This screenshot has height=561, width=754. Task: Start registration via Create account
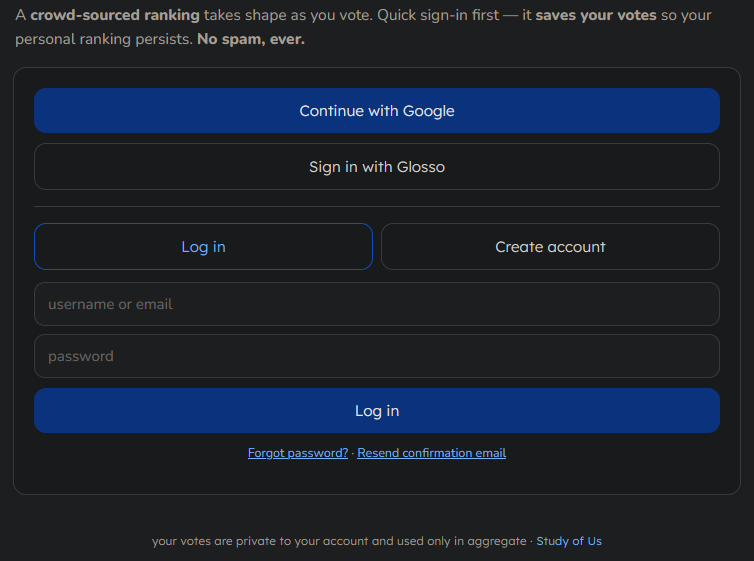[550, 247]
